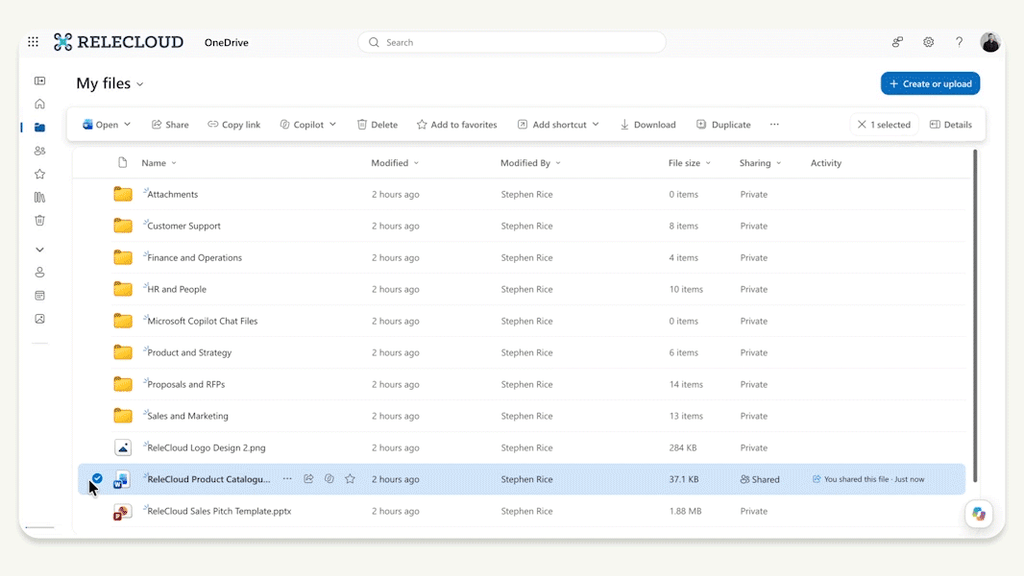Click the floating Copilot button
The image size is (1024, 576).
click(x=978, y=514)
